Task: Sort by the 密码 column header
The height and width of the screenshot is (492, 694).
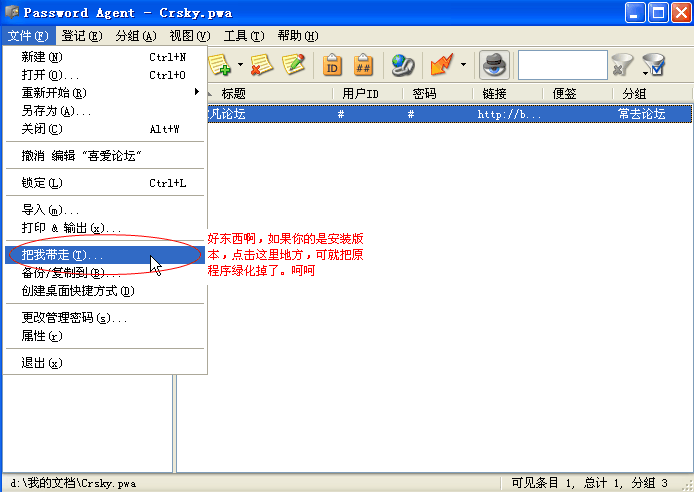Action: coord(438,93)
